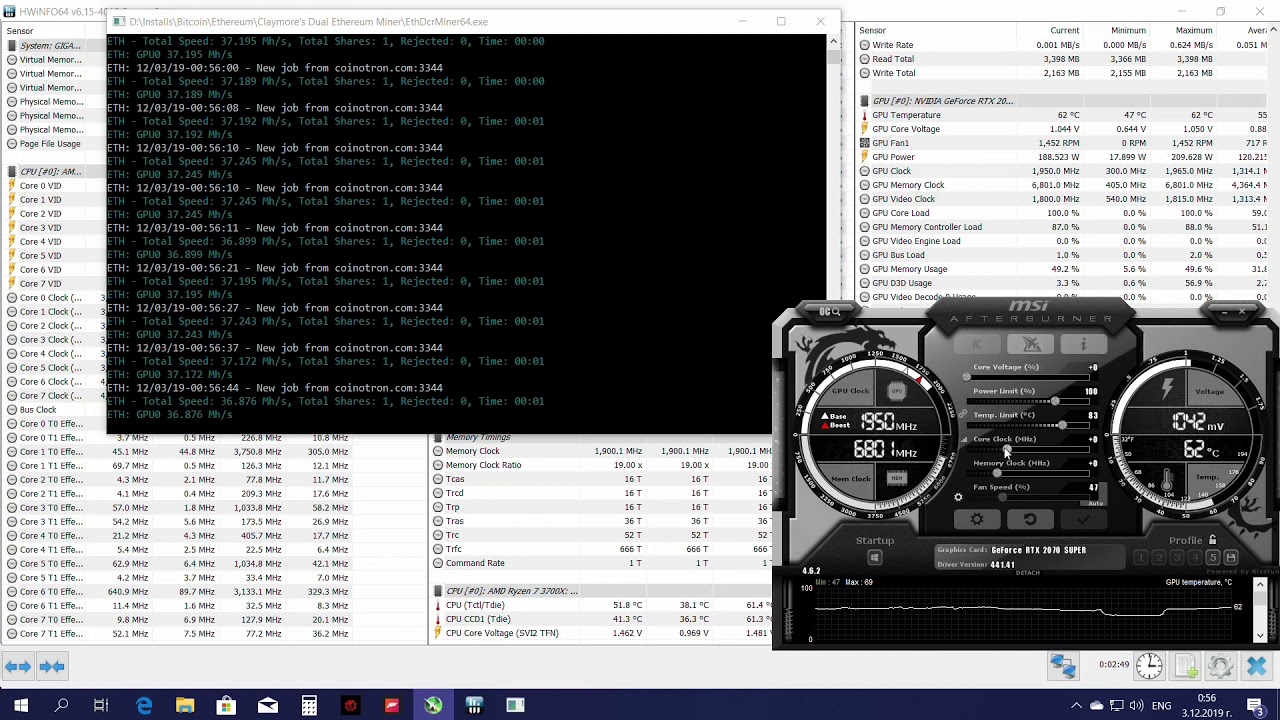Click miner console scrollbar up arrow

click(833, 42)
